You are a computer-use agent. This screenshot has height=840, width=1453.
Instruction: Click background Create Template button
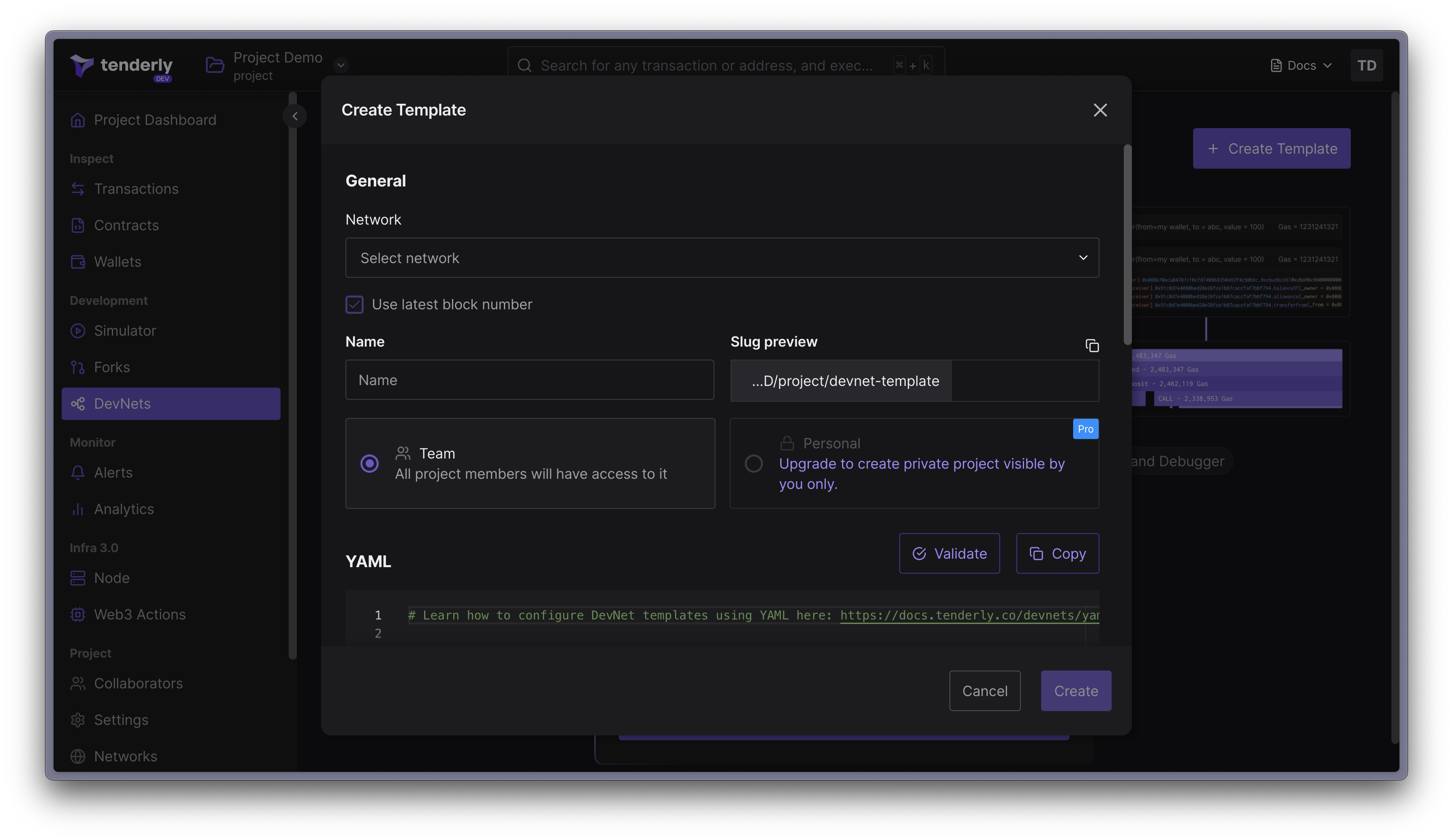click(1271, 149)
